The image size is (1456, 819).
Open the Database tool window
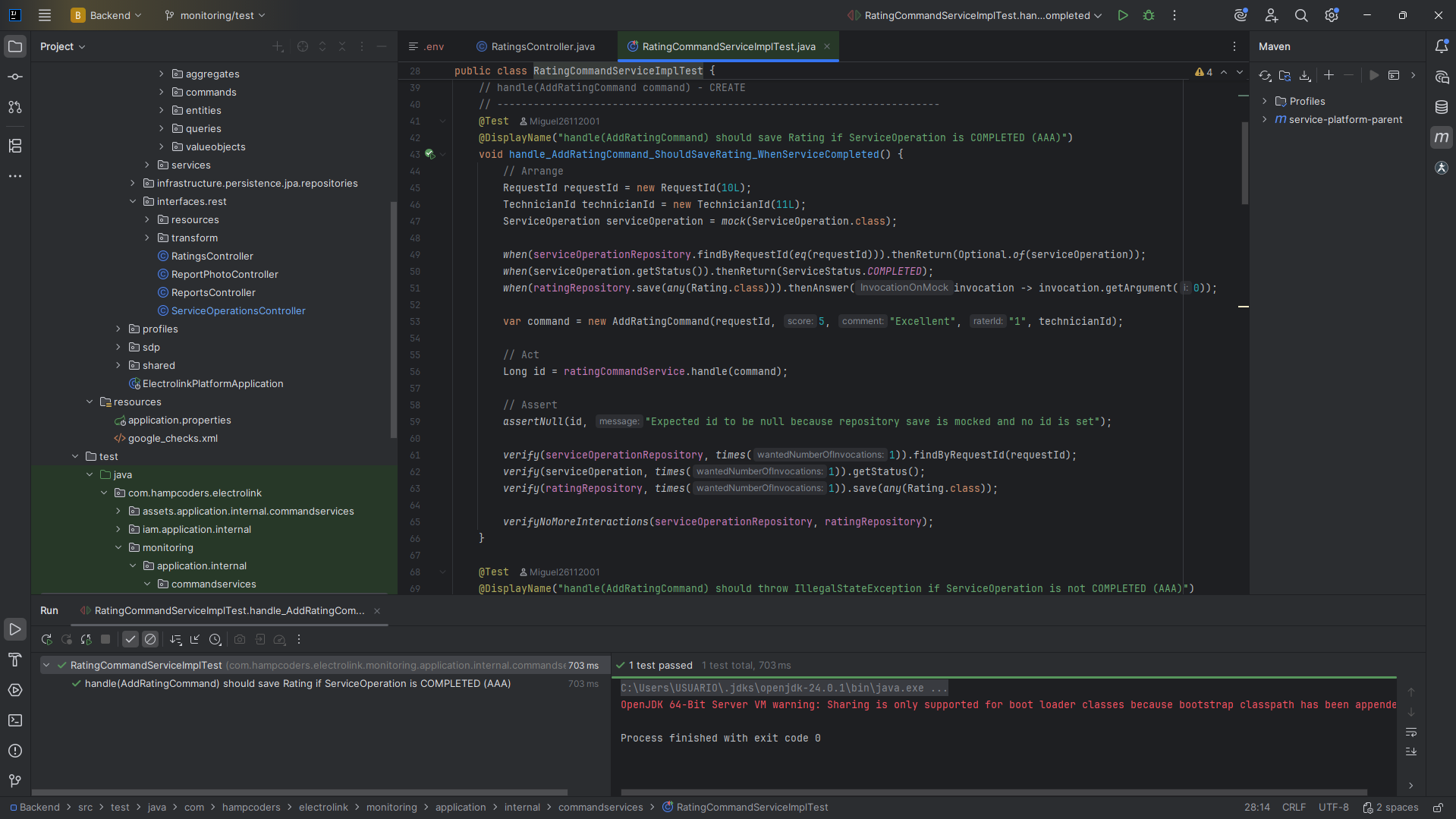pyautogui.click(x=1442, y=107)
